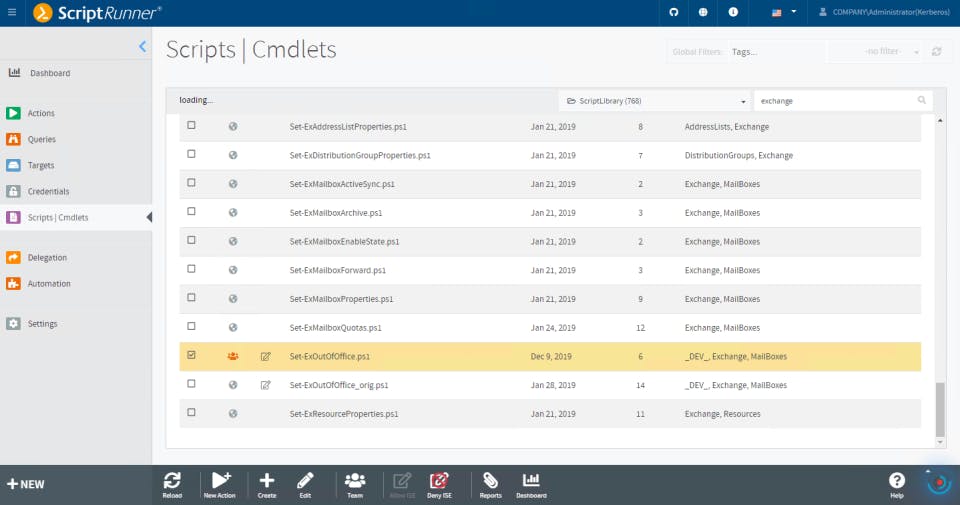Tick the Set-ExMailboxArchive.ps1 row checkbox

click(x=192, y=211)
